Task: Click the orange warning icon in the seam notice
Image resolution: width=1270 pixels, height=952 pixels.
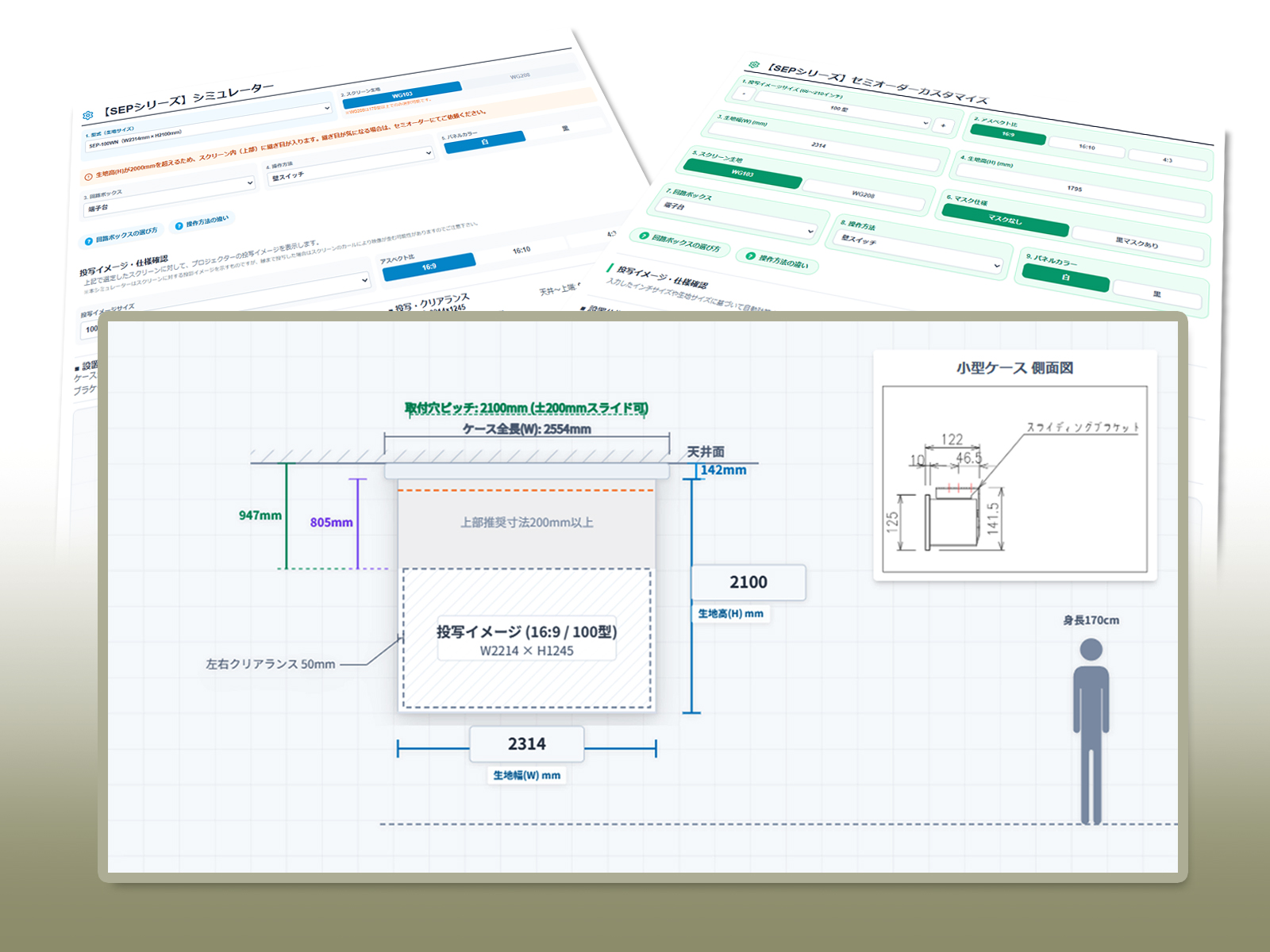Action: [88, 177]
